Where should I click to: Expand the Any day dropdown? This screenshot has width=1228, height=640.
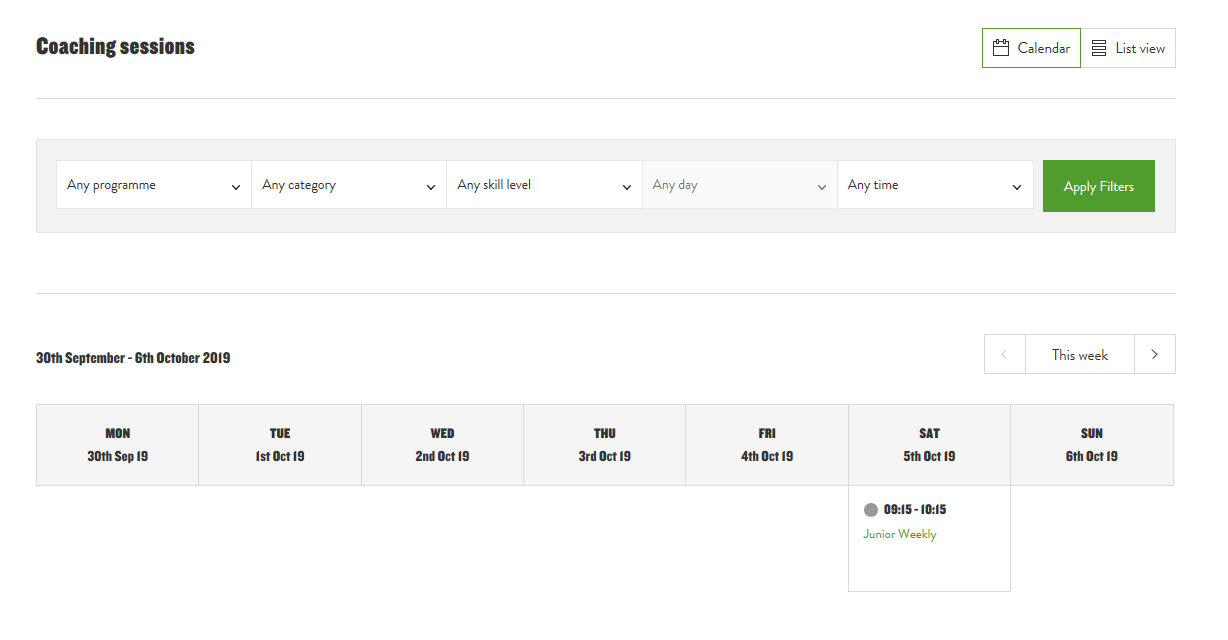[x=739, y=185]
